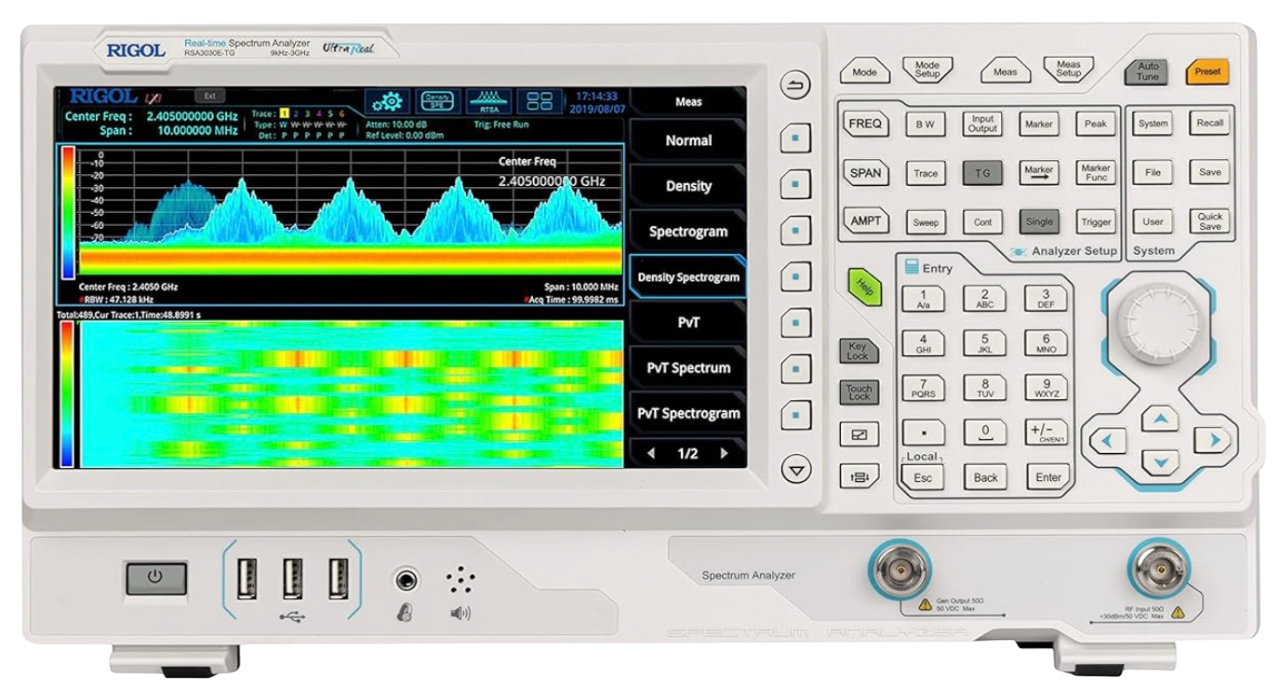Activate the Cont continuous sweep key
Screen dimensions: 1280x695
982,222
